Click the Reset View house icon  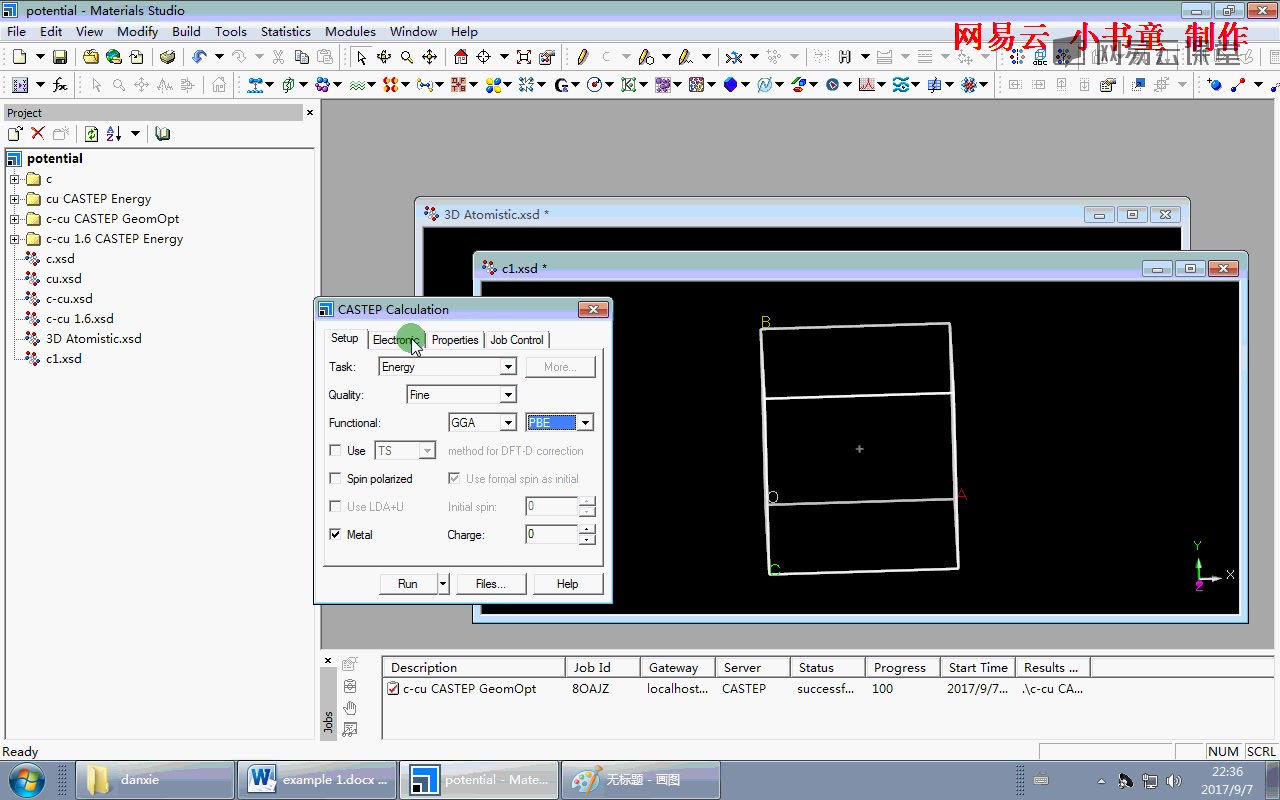point(460,57)
